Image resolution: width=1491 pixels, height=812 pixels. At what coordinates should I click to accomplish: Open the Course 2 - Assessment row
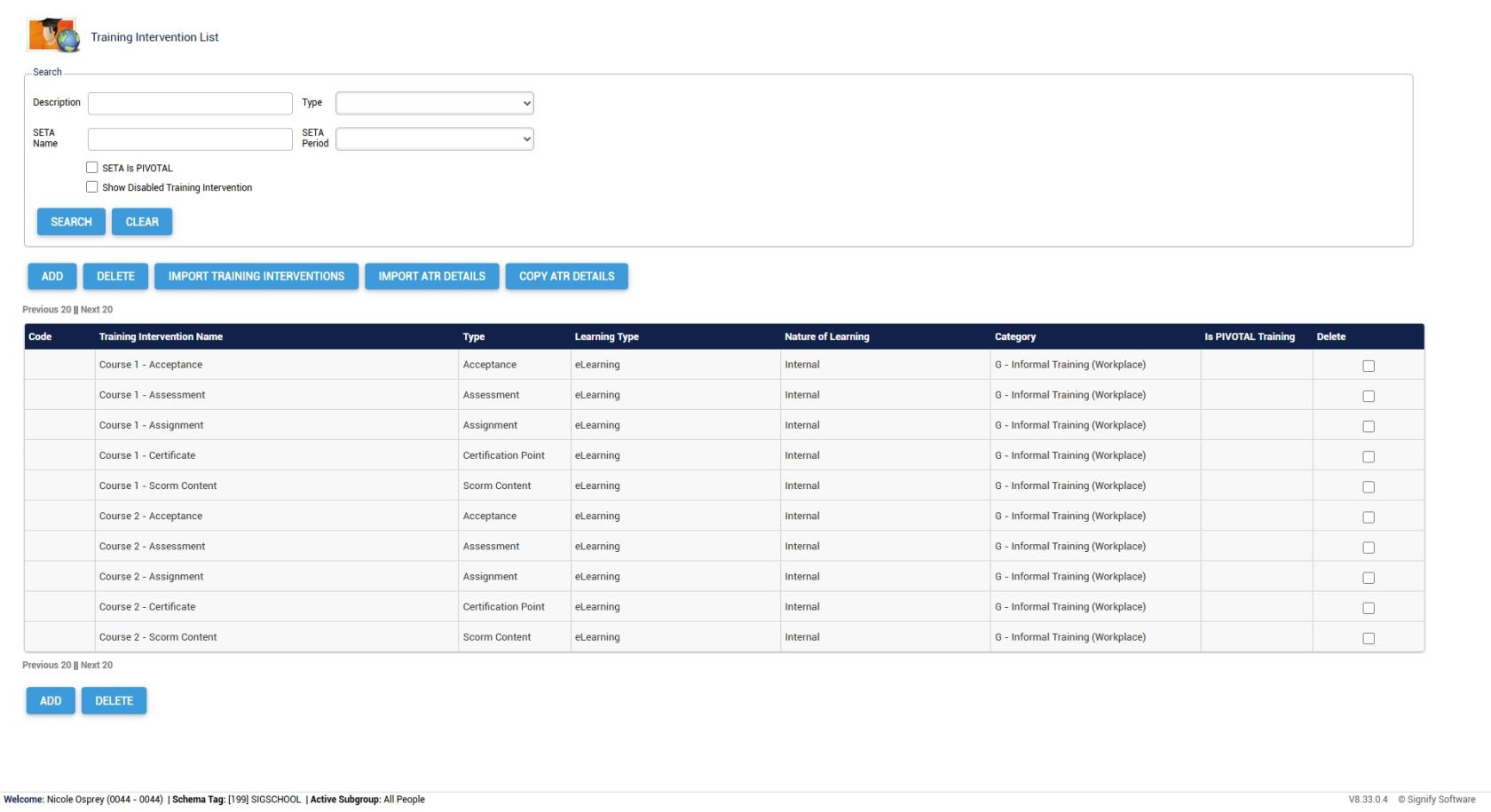724,546
